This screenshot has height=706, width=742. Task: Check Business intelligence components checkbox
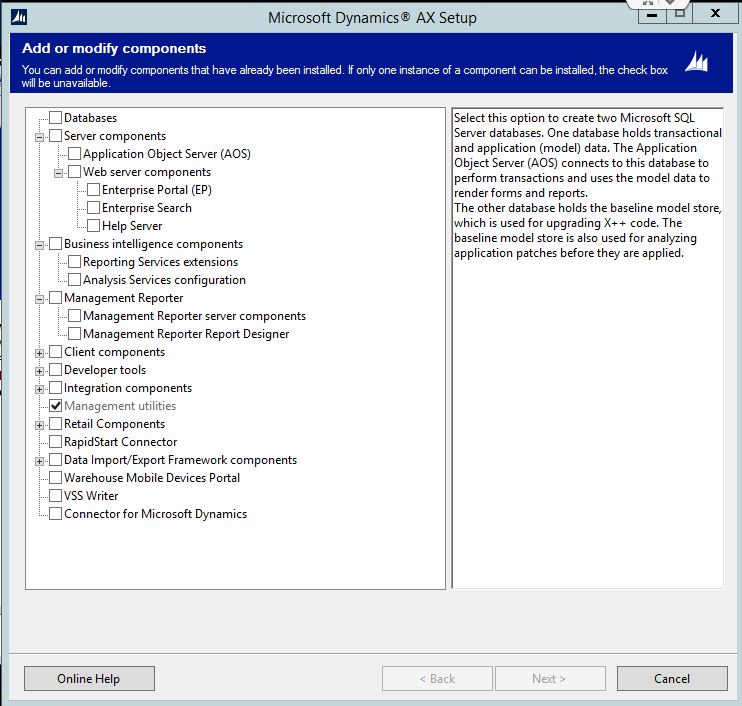coord(55,243)
